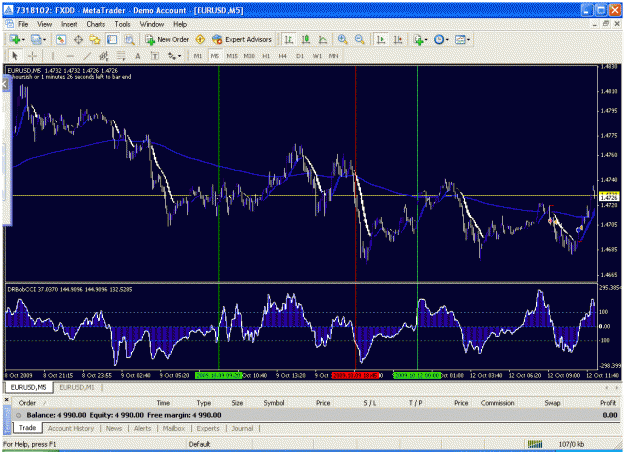625x452 pixels.
Task: Set the chart timeframe to M30
Action: tap(249, 56)
